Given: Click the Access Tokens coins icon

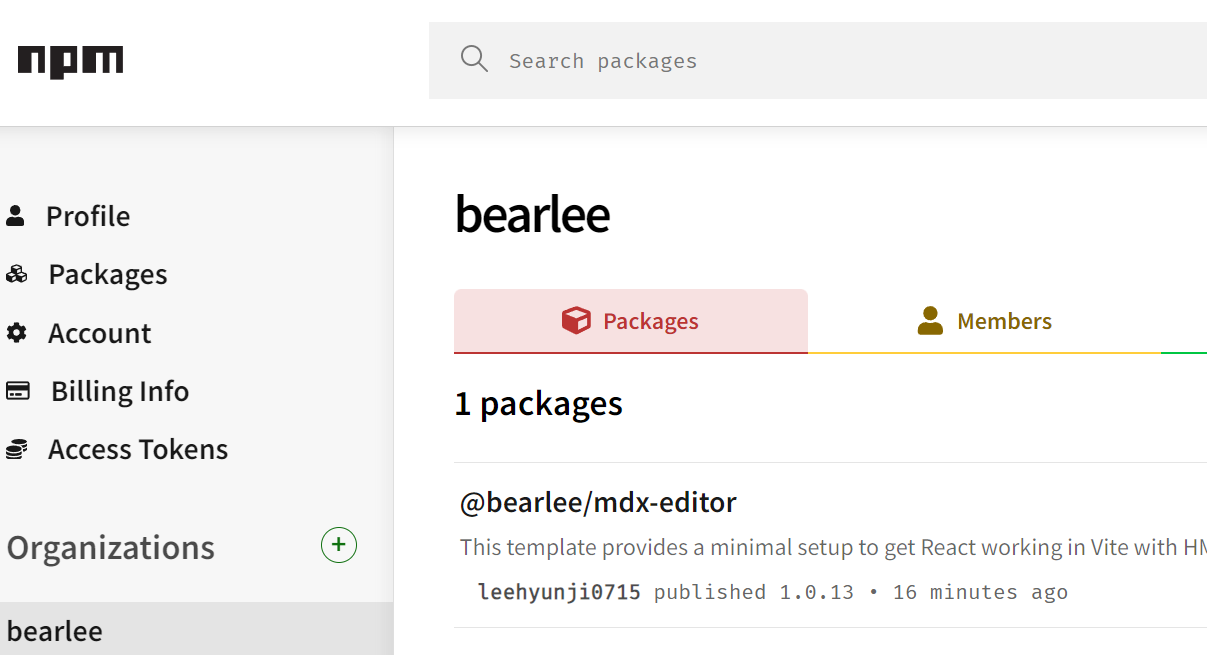Looking at the screenshot, I should coord(16,450).
